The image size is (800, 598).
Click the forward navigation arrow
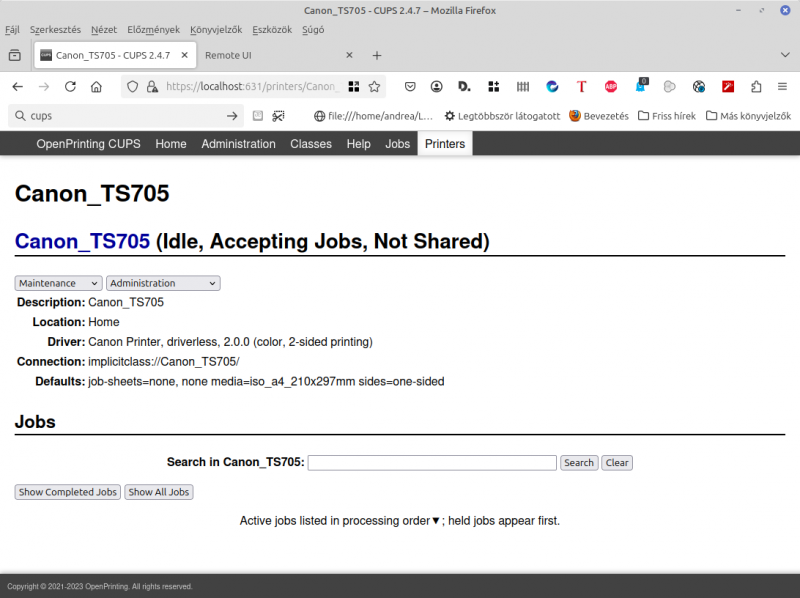[44, 87]
